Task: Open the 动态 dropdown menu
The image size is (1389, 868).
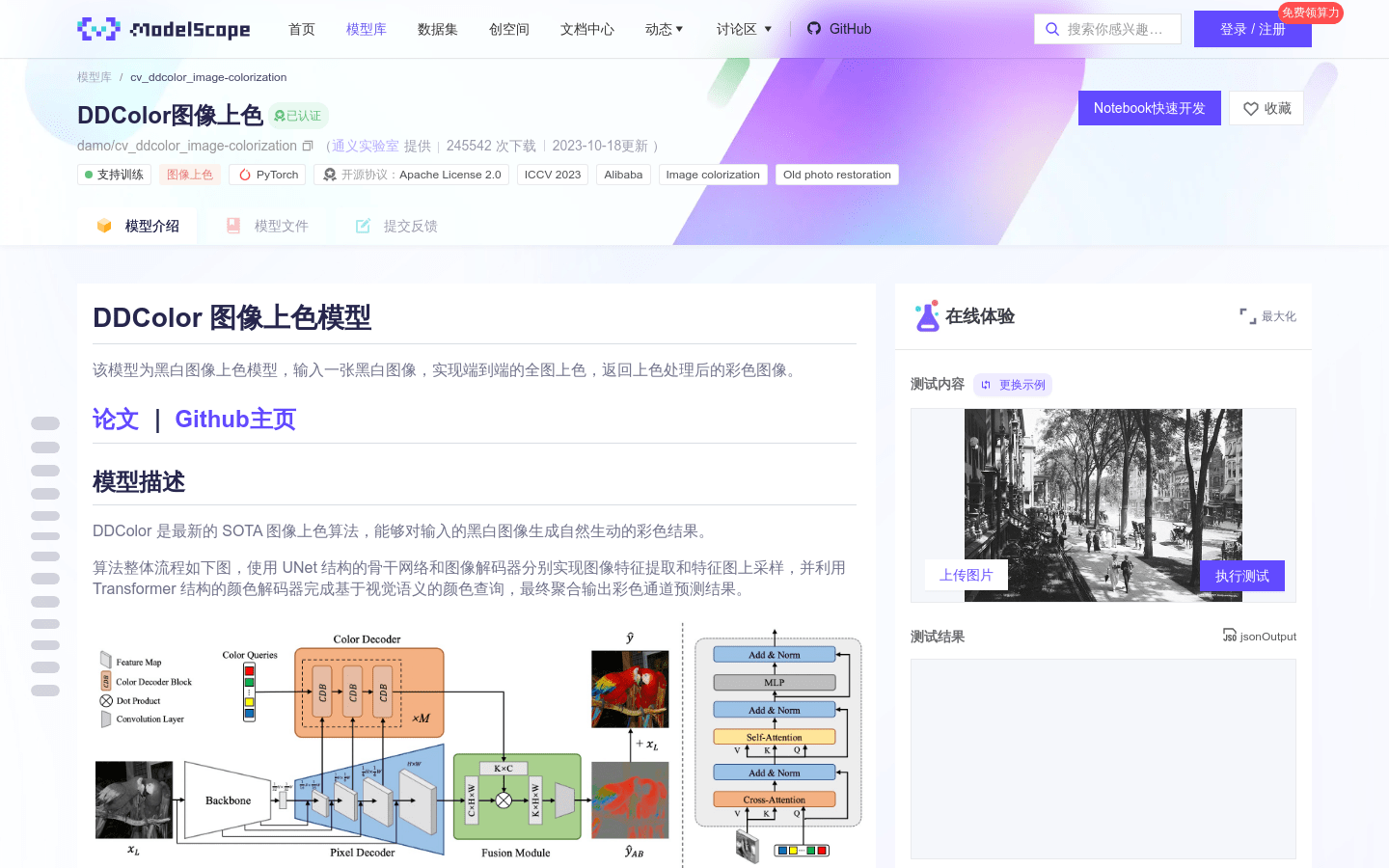Action: (664, 29)
